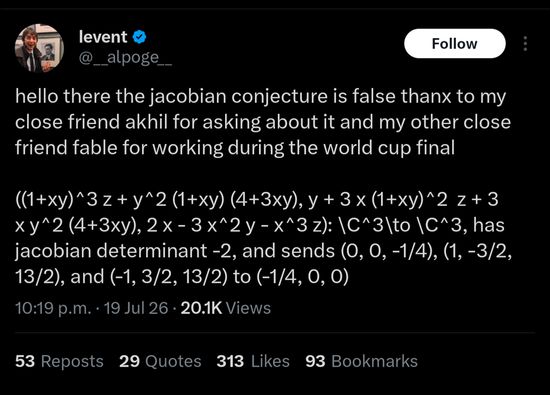Viewport: 550px width, 395px height.
Task: Click the 19 Jul 26 date
Action: tap(136, 308)
